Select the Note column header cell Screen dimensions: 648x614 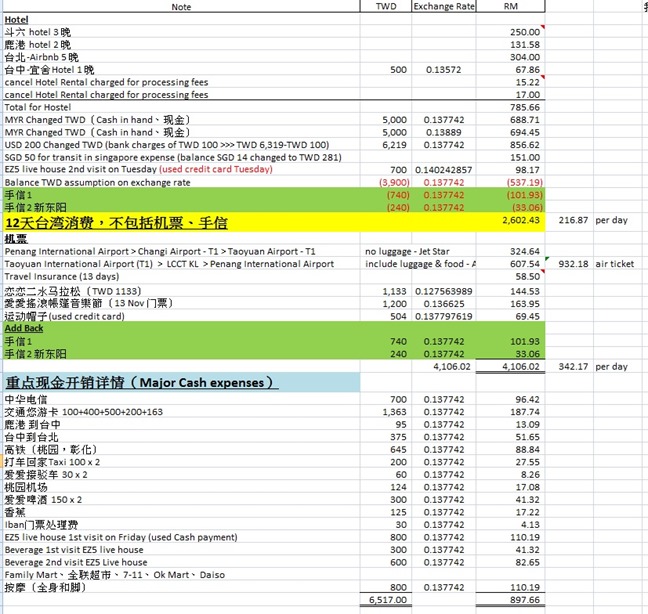[x=181, y=7]
